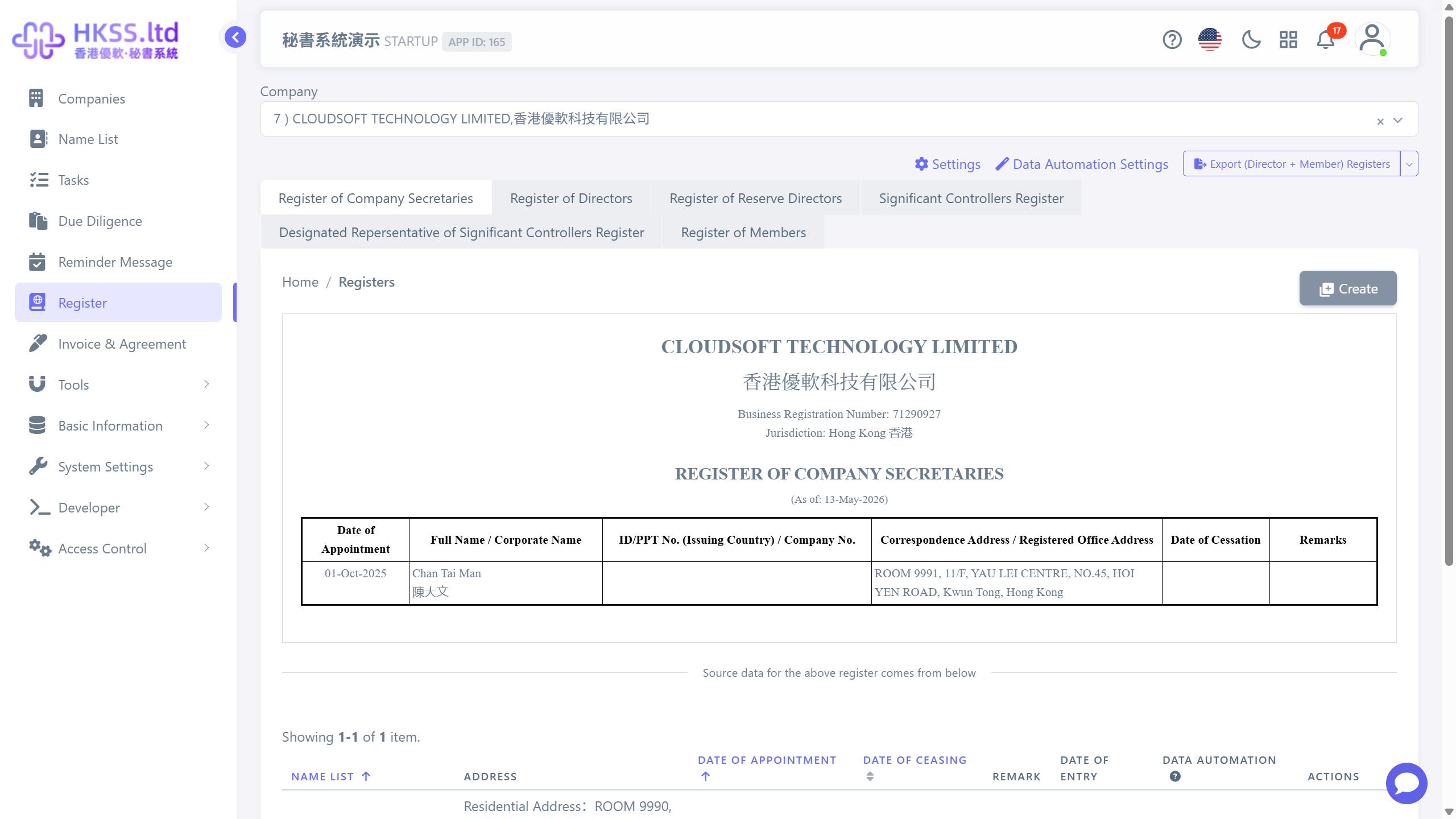The width and height of the screenshot is (1456, 819).
Task: Open Settings with the gear link
Action: click(948, 164)
